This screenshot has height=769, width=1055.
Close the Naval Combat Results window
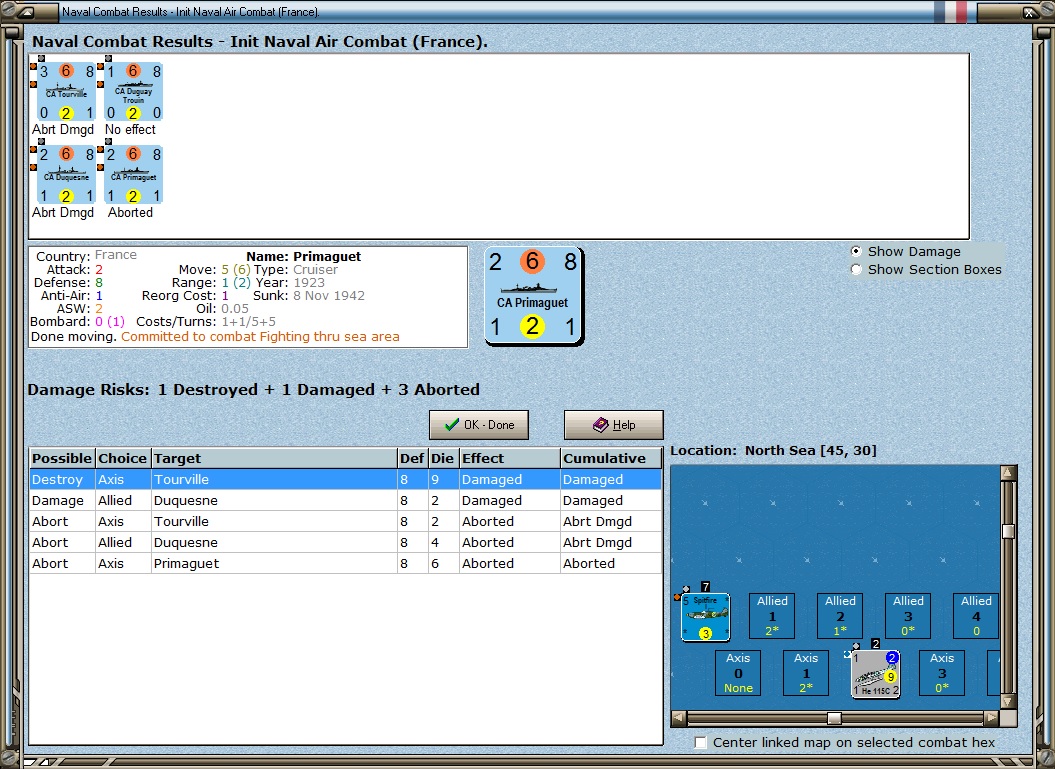[x=1030, y=11]
